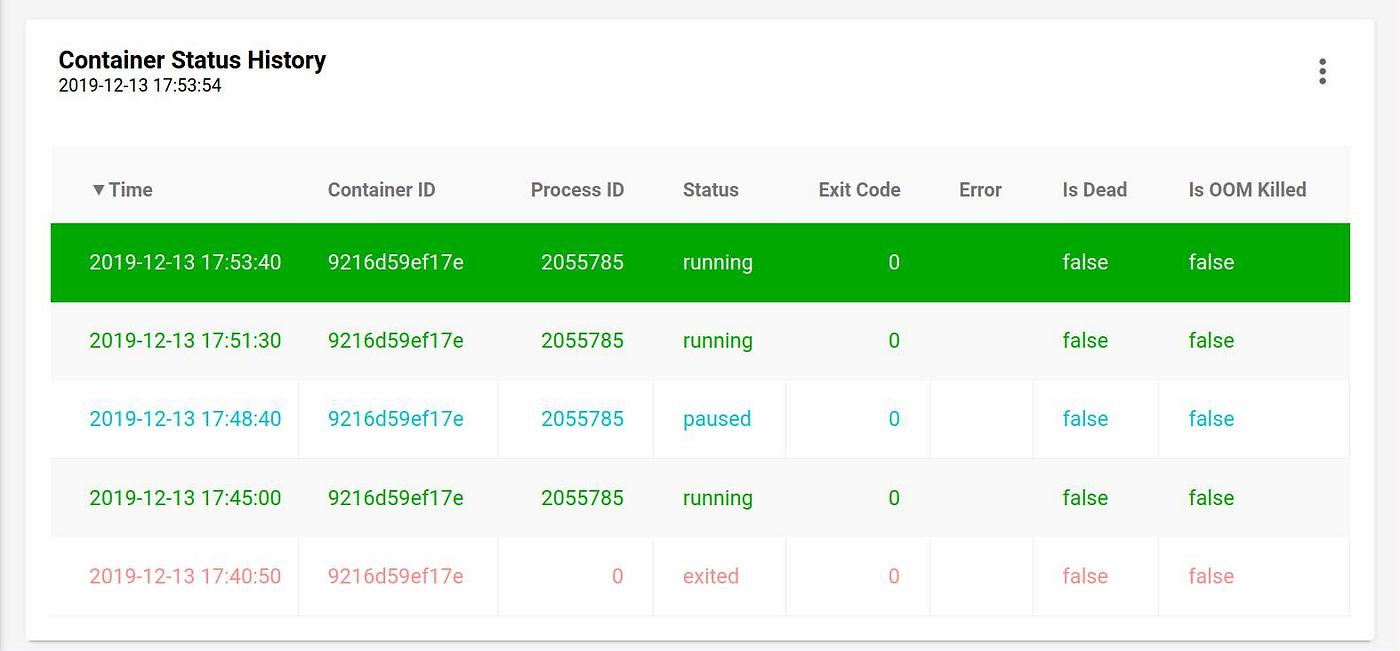Sort the table by Error column
1400x651 pixels.
980,189
